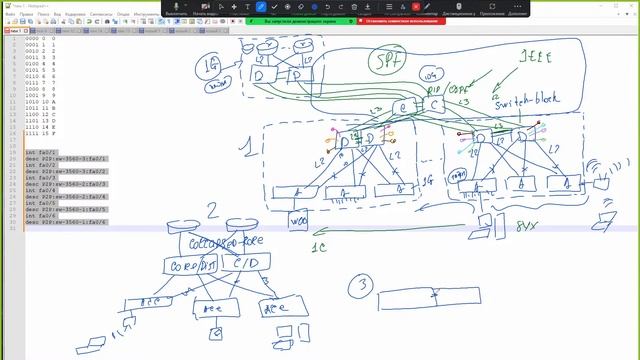Image resolution: width=640 pixels, height=360 pixels.
Task: Click Open file toolbar icon
Action: click(x=15, y=21)
